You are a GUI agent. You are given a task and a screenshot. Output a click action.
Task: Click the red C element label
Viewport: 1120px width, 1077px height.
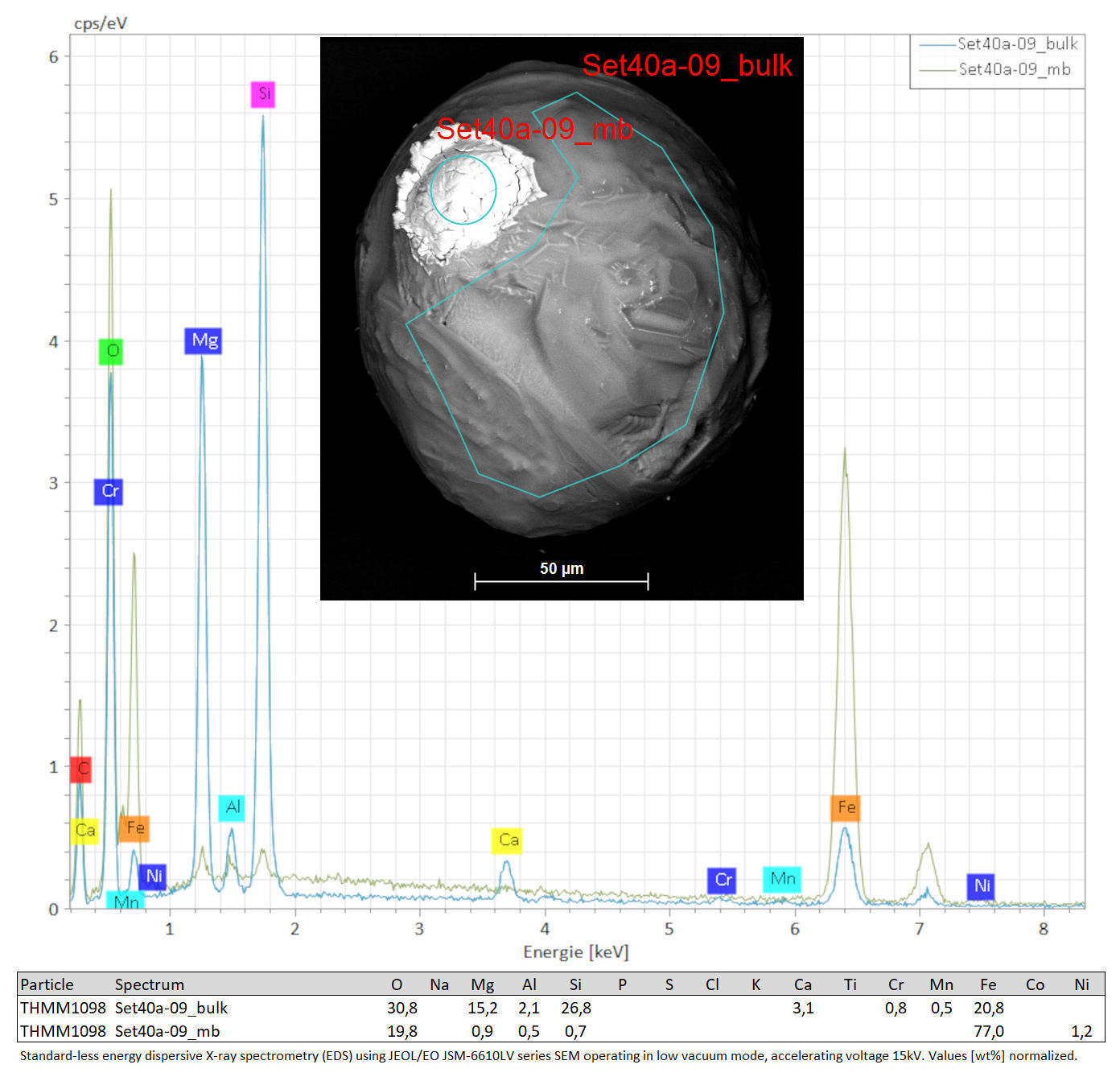point(80,769)
